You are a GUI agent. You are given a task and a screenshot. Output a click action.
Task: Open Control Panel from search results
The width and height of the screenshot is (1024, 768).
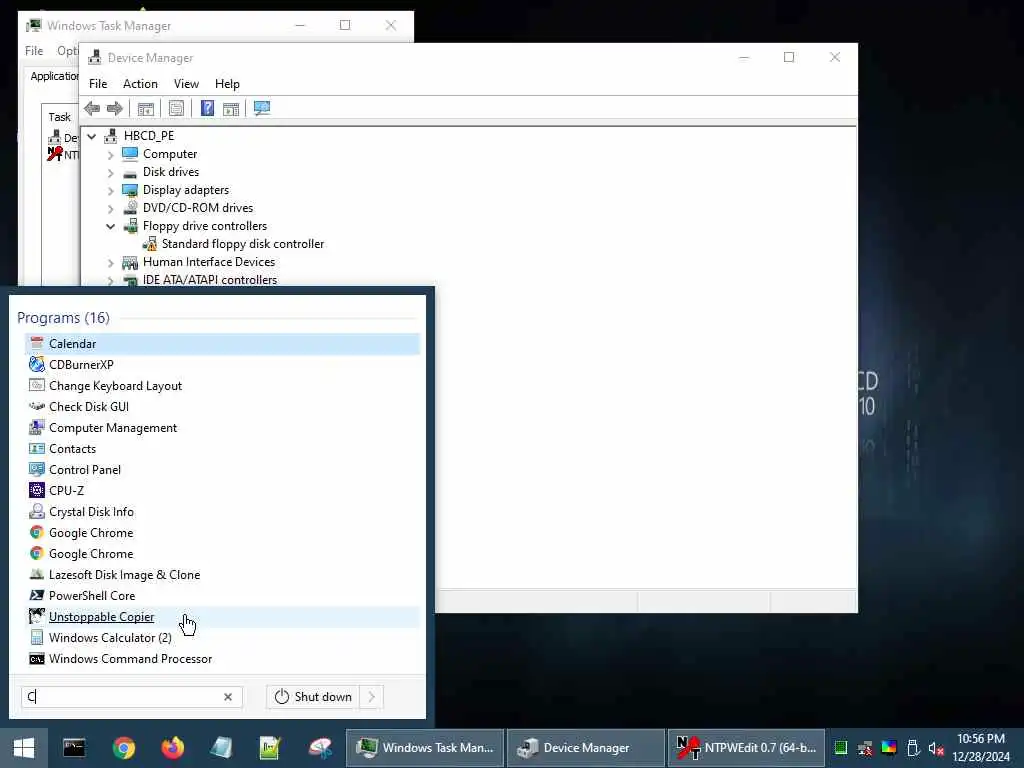click(x=222, y=470)
